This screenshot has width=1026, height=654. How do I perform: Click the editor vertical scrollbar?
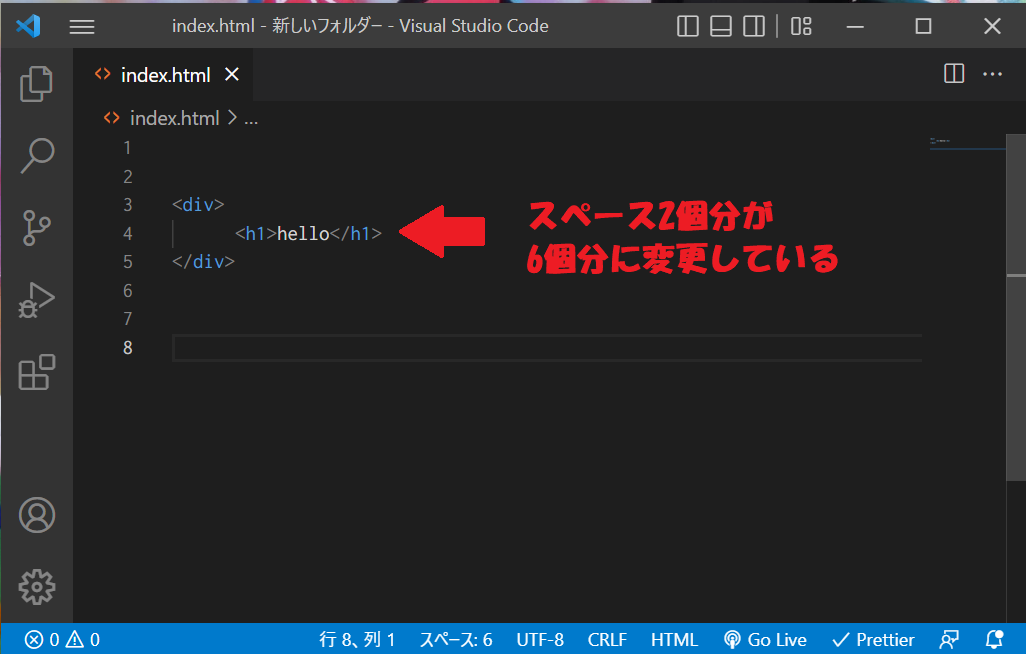tap(1016, 308)
